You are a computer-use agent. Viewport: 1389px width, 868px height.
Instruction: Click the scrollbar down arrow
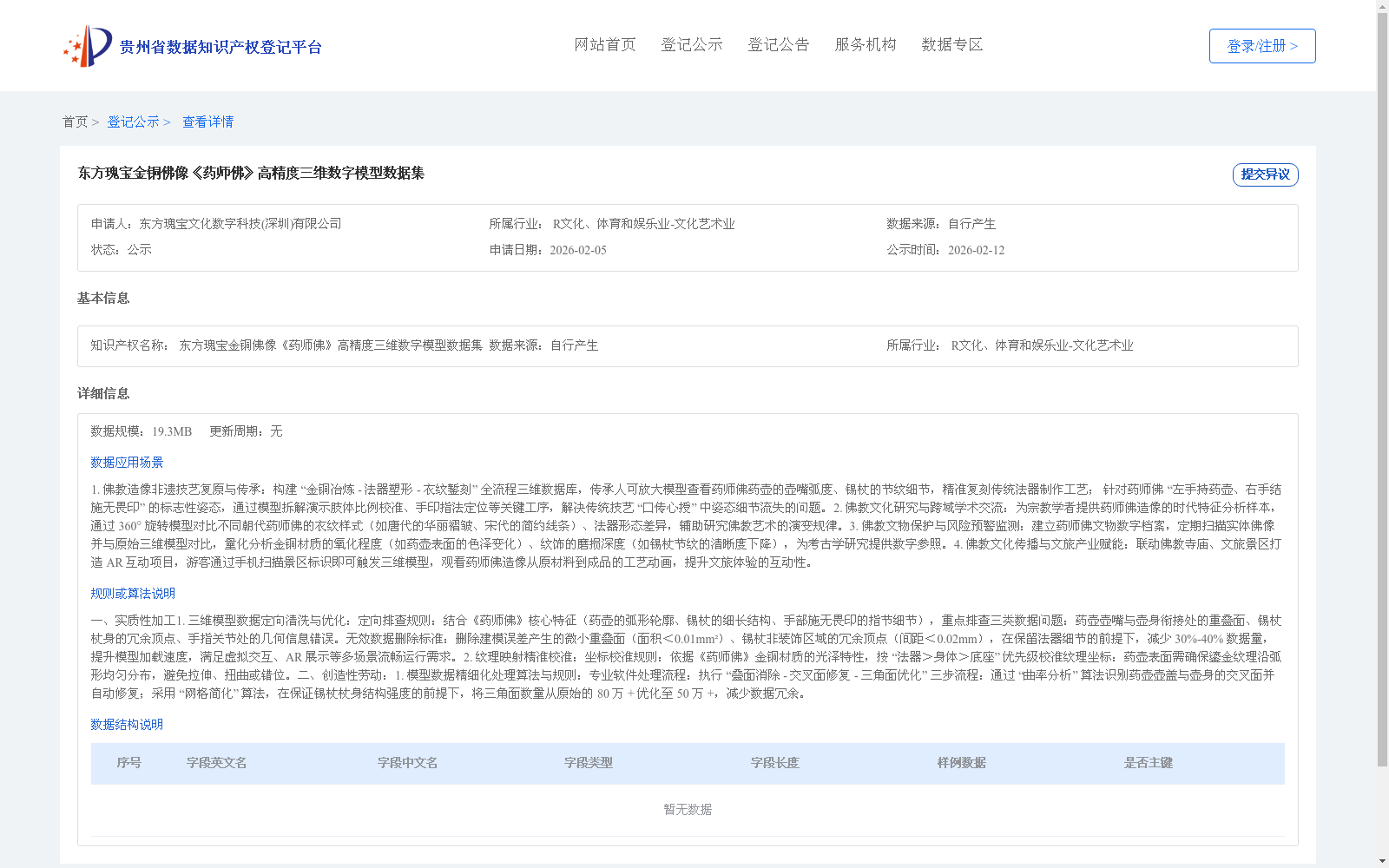(x=1382, y=861)
